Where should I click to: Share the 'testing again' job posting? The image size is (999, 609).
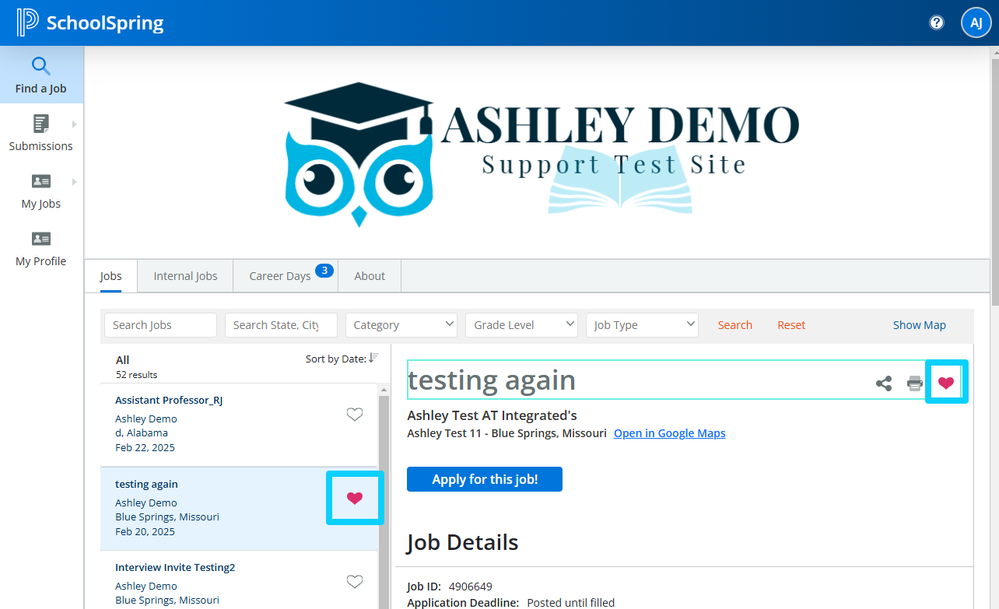(x=883, y=382)
